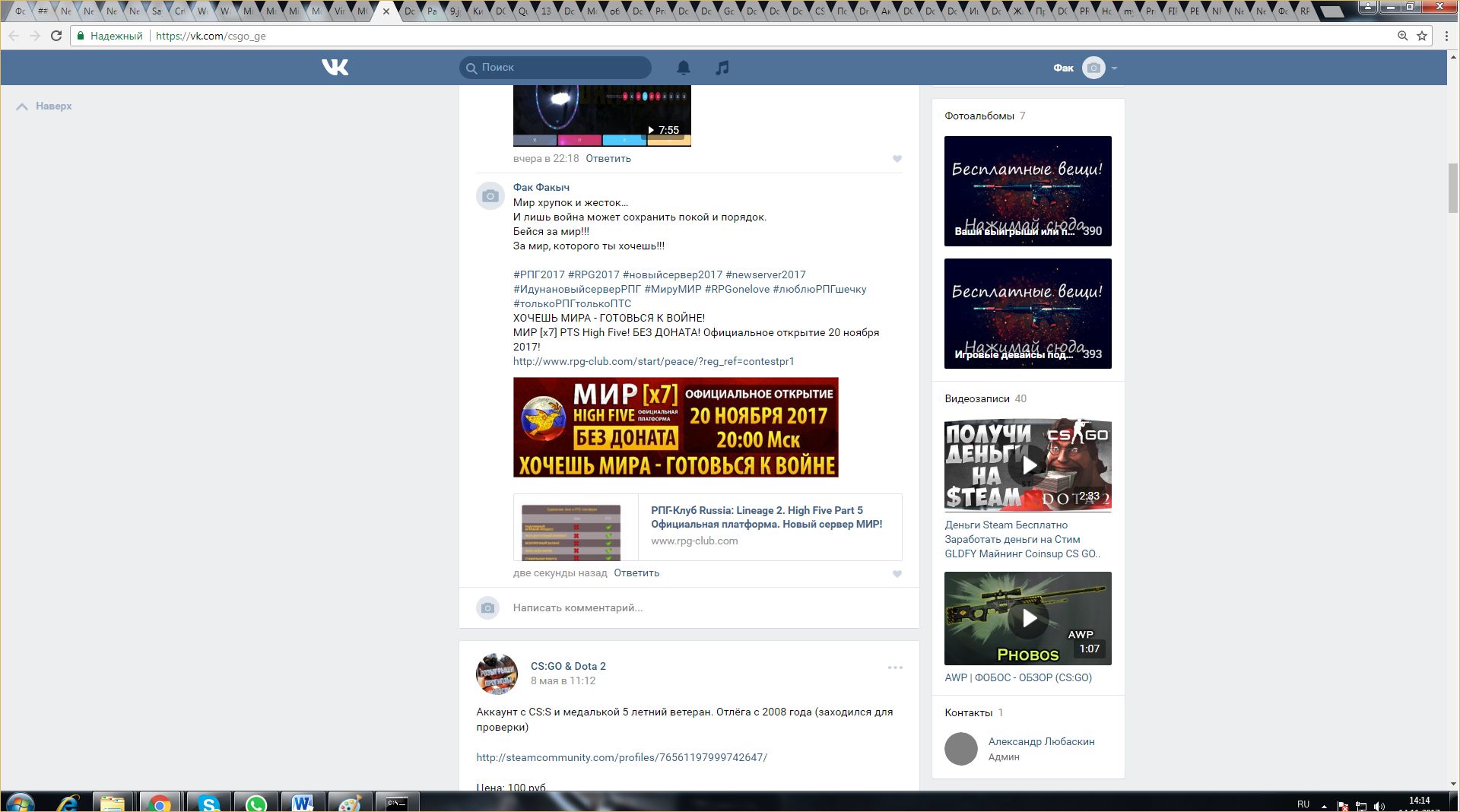Follow the #RPGonelove hashtag
This screenshot has height=812, width=1460.
tap(737, 290)
